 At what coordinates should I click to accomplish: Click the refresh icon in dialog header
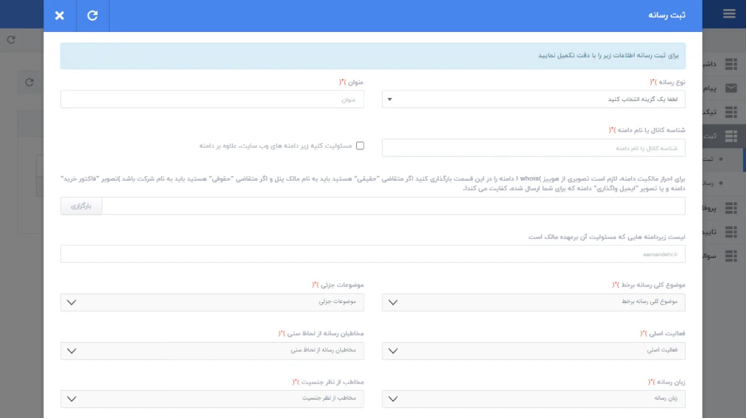[92, 15]
